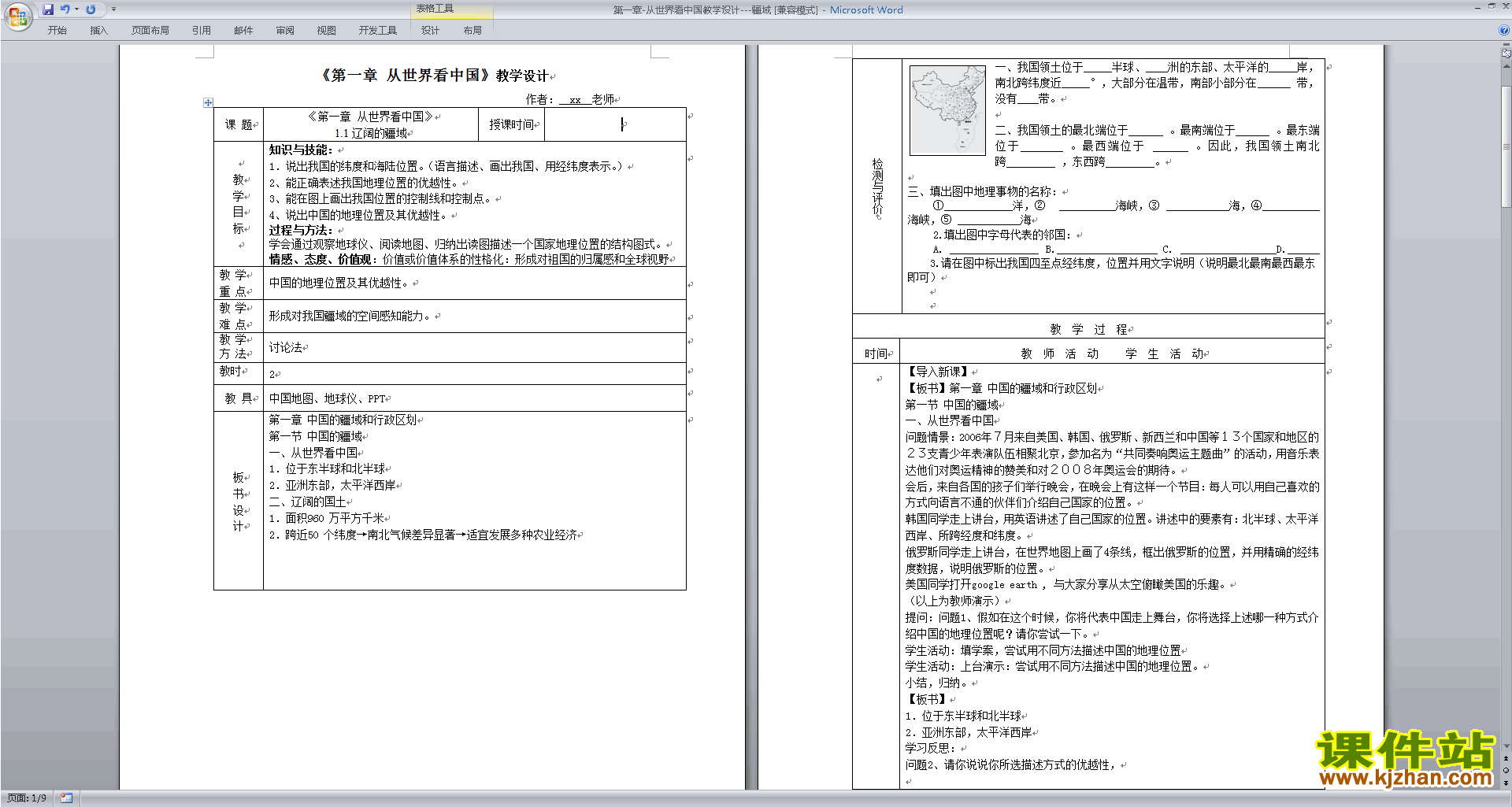Click the empty 授课时间 value cell
This screenshot has height=807, width=1512.
point(615,124)
